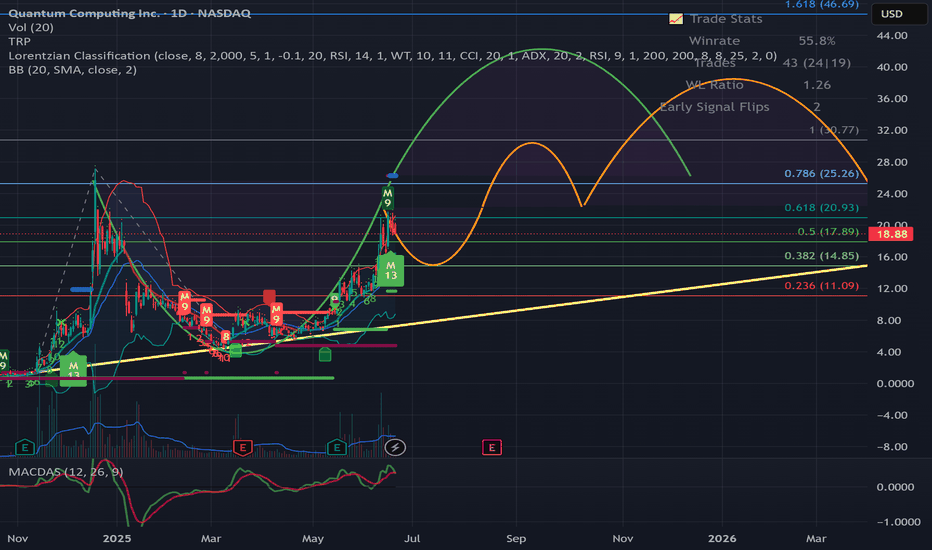Click the 2026 label on time axis

(722, 539)
